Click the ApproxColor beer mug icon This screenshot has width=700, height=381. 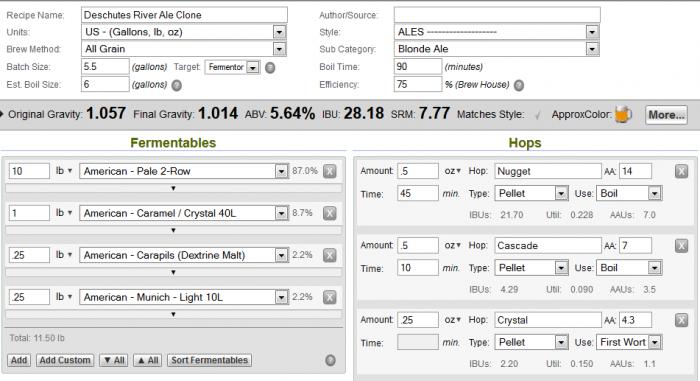point(623,115)
